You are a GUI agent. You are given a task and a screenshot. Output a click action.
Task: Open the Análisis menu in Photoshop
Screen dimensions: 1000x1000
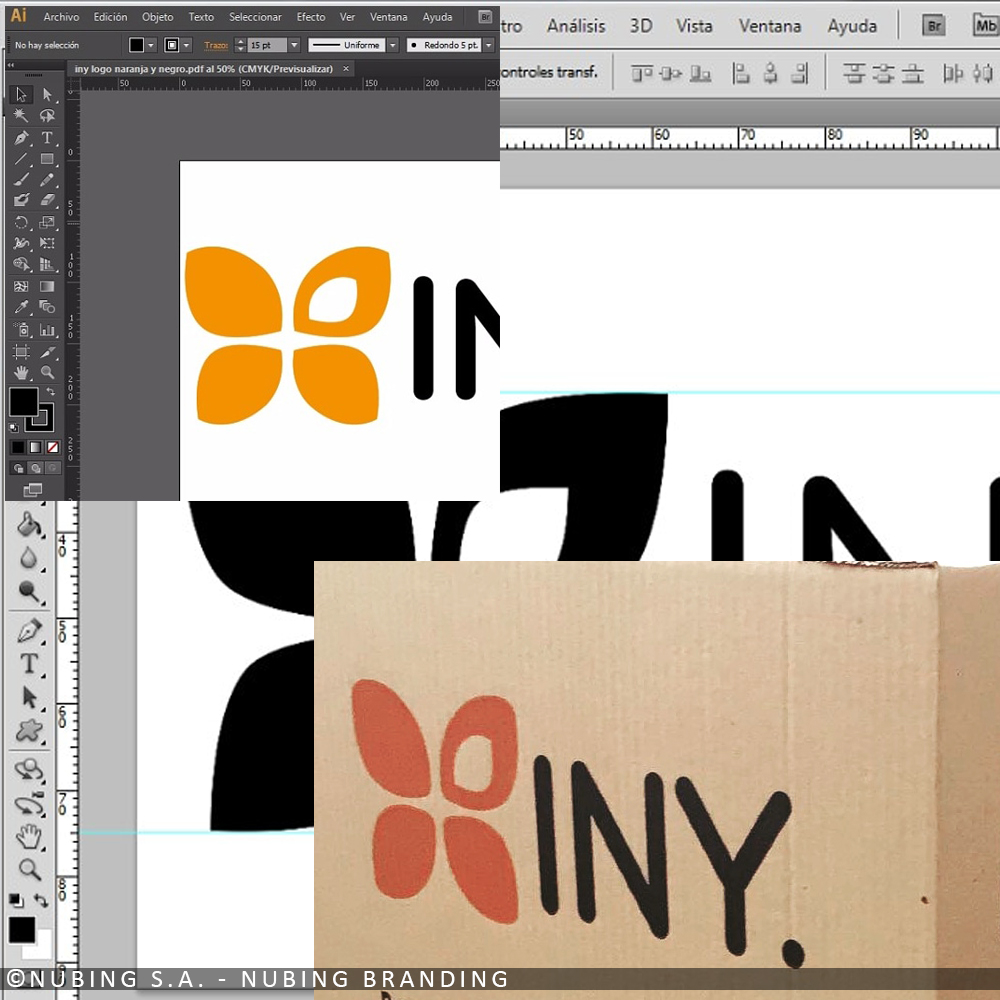(577, 26)
